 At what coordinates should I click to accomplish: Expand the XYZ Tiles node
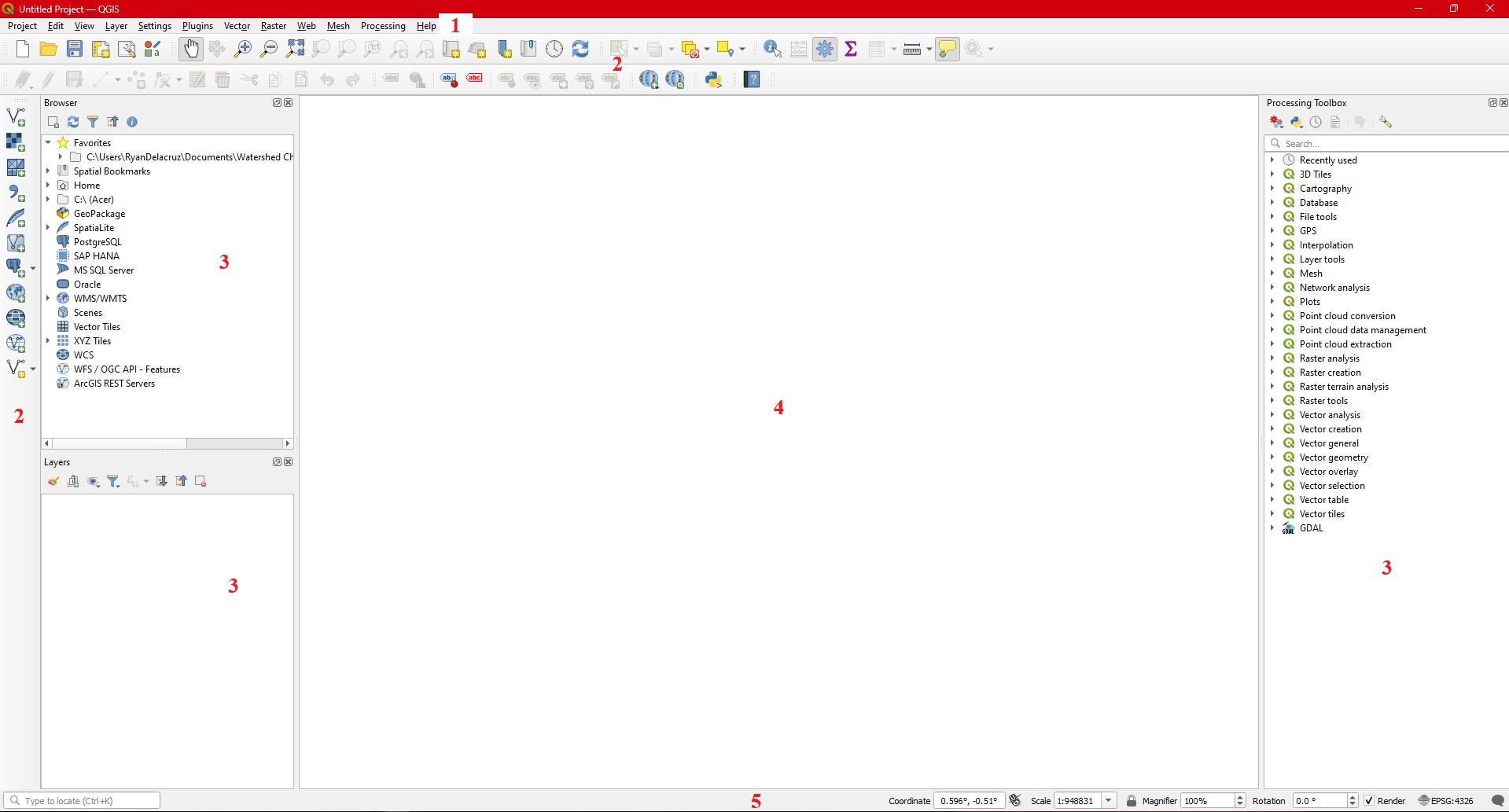pos(49,341)
